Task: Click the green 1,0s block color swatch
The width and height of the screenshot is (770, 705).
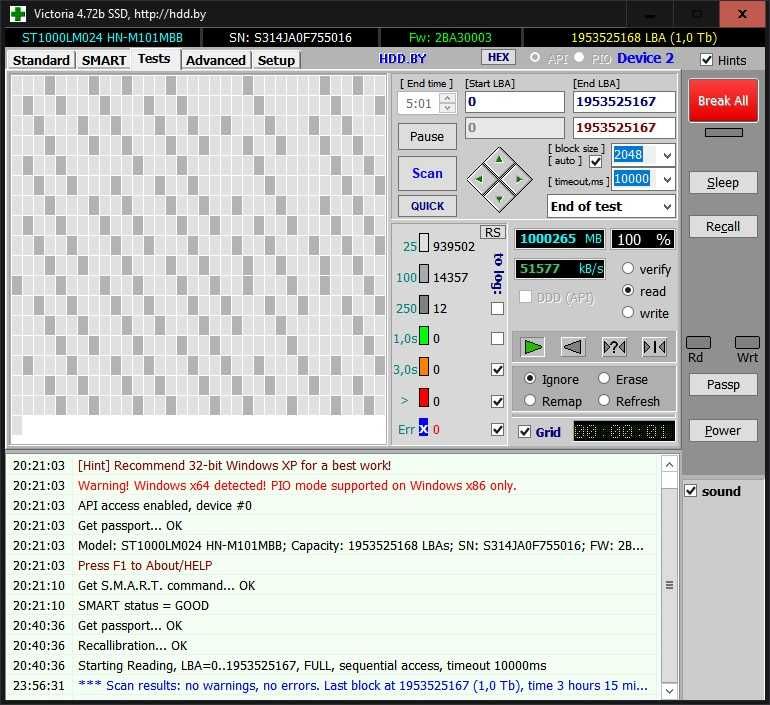Action: [x=423, y=336]
